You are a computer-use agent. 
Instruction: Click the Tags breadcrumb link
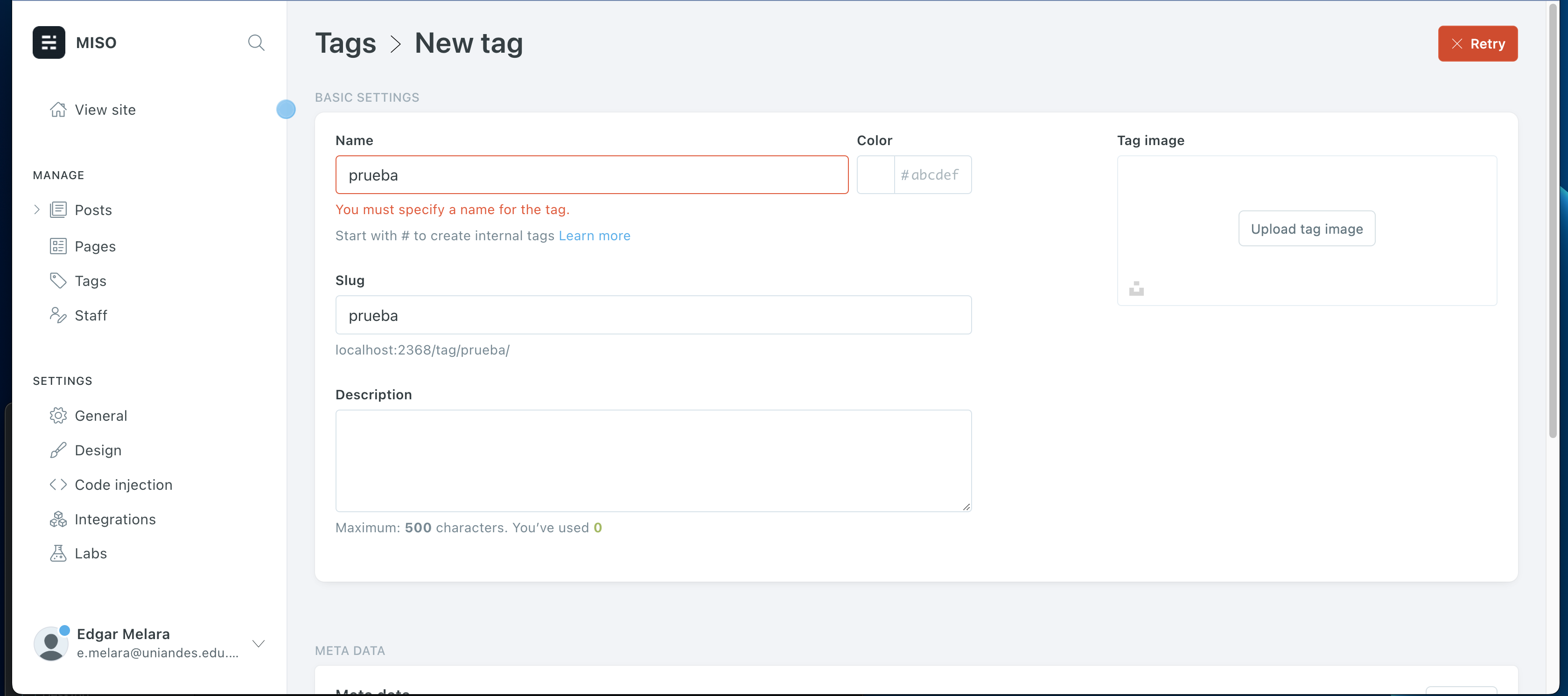tap(345, 43)
